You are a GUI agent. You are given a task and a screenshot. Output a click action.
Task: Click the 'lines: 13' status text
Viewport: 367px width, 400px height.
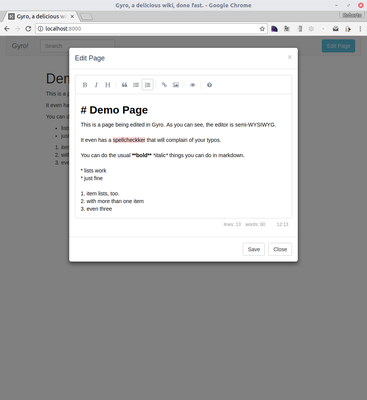(232, 224)
